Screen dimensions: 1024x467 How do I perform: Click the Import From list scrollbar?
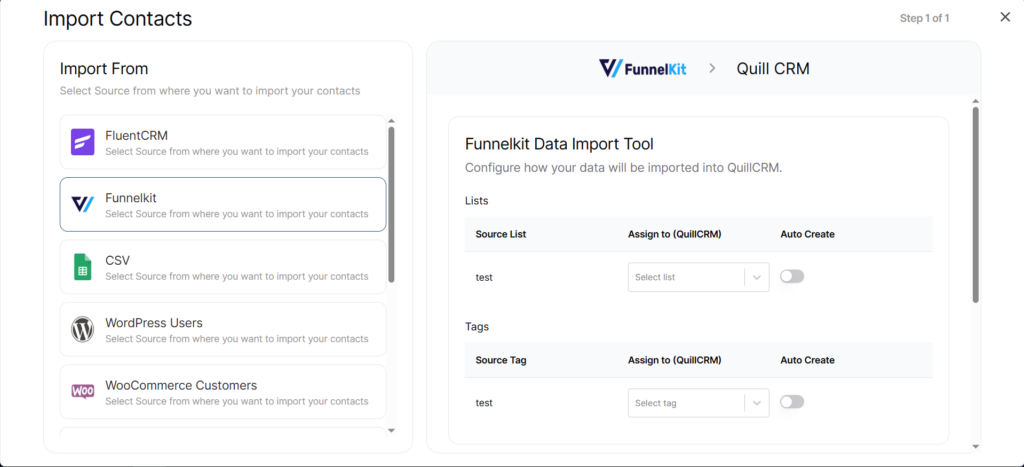click(x=391, y=205)
